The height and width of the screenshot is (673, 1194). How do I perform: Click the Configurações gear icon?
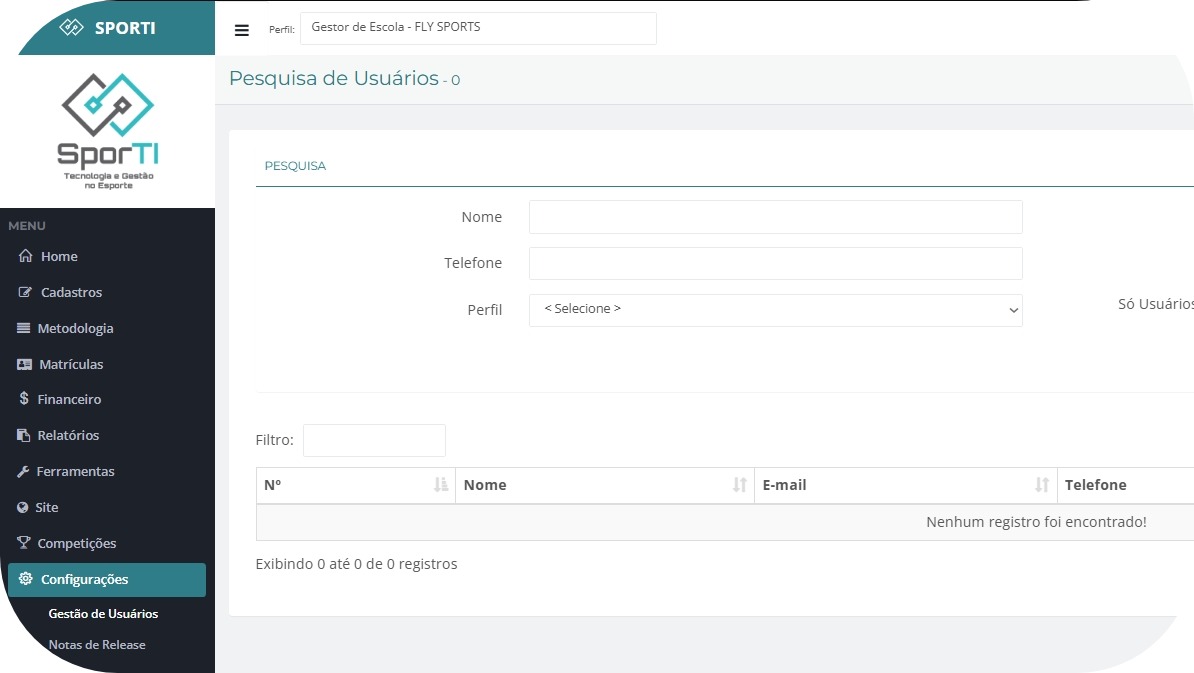[26, 579]
